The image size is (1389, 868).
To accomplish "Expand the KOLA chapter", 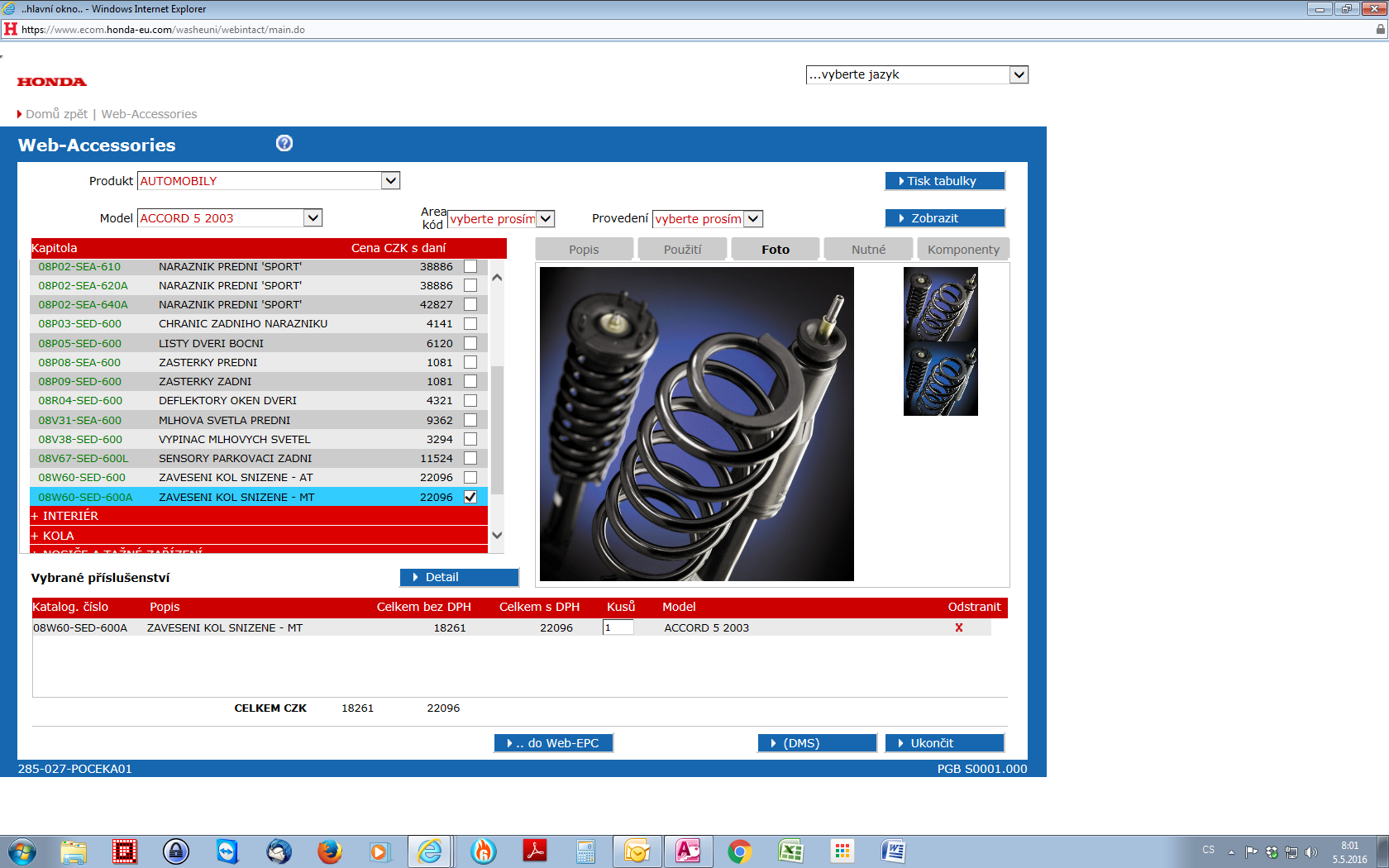I will click(259, 536).
